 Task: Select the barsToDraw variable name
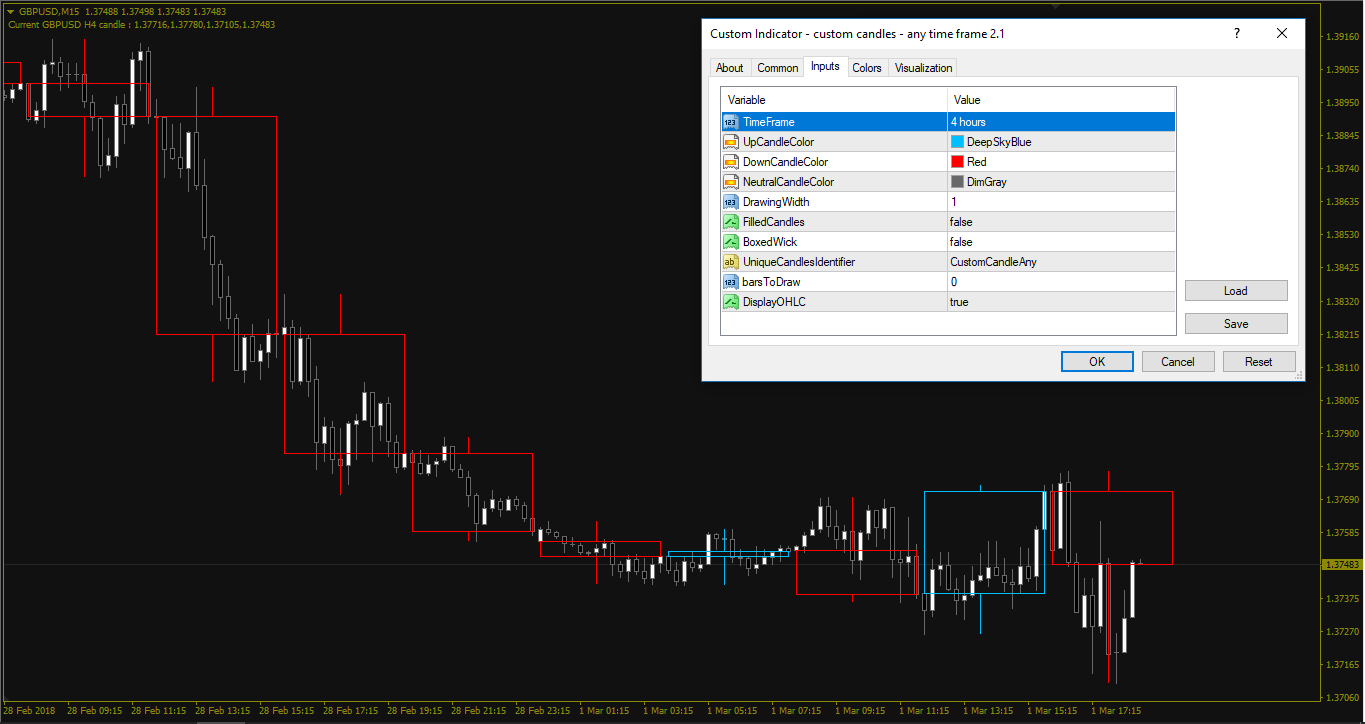pyautogui.click(x=771, y=282)
